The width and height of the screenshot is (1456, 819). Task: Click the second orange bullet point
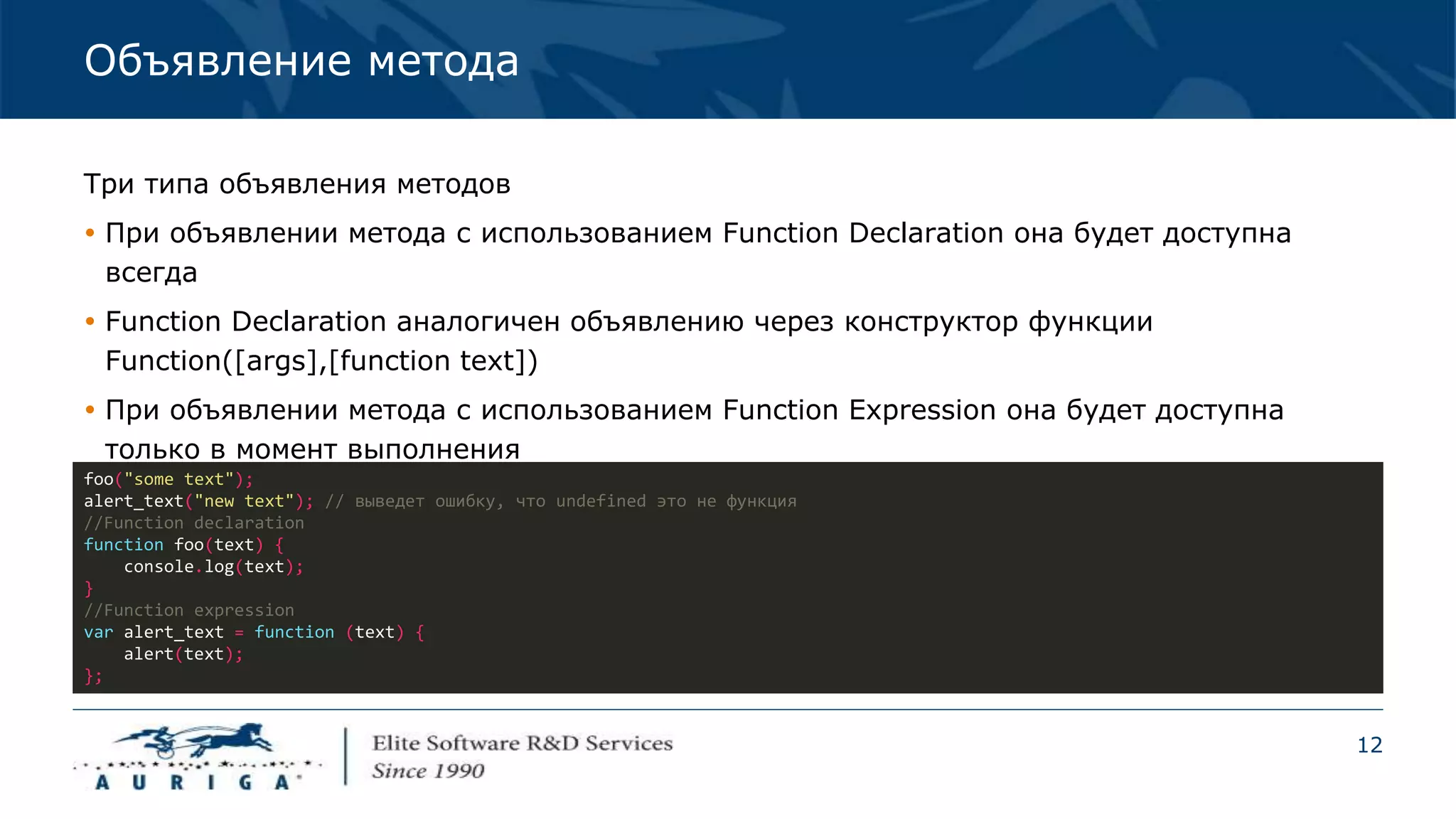coord(90,322)
